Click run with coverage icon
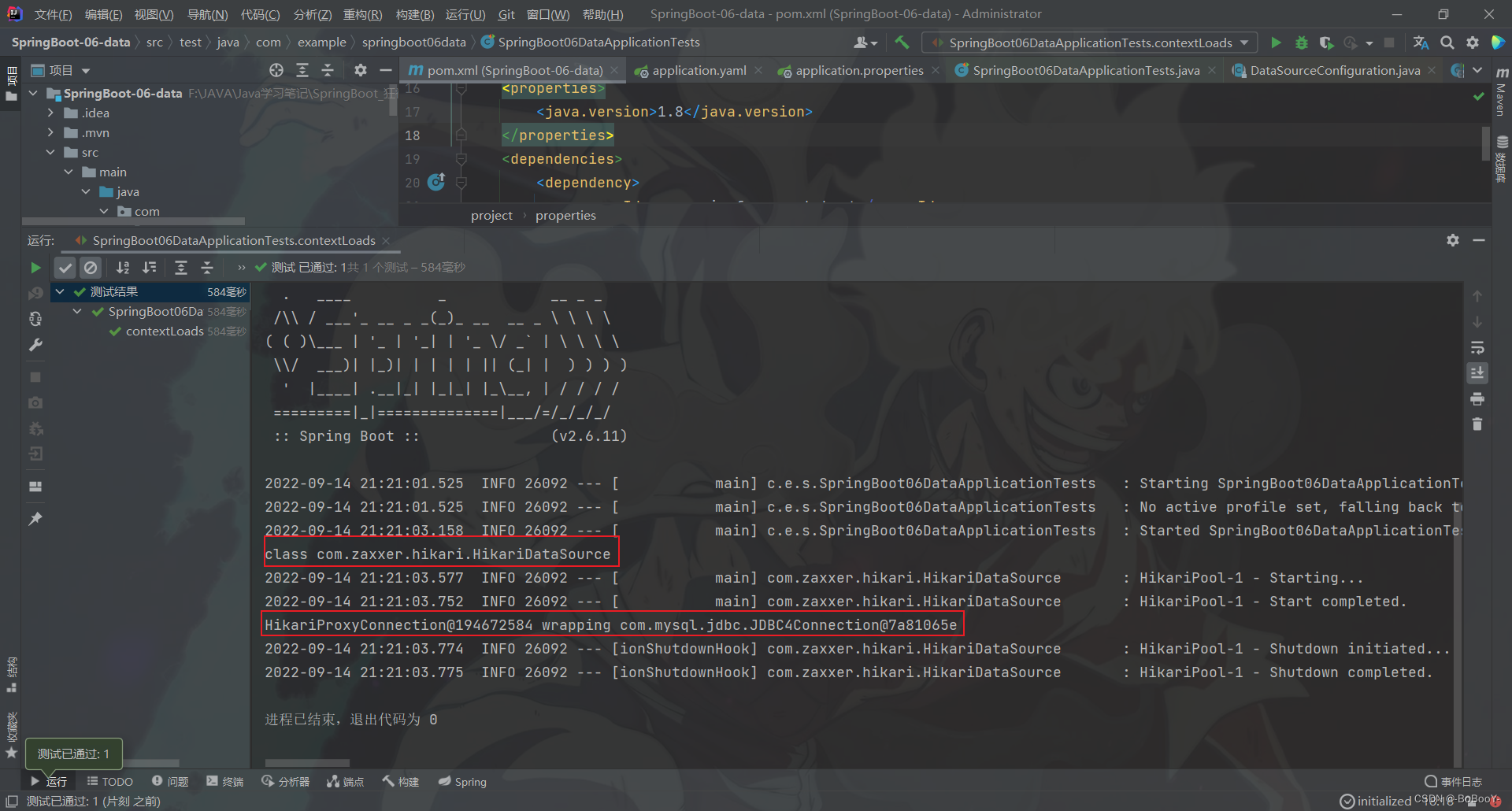This screenshot has height=811, width=1512. click(1326, 43)
